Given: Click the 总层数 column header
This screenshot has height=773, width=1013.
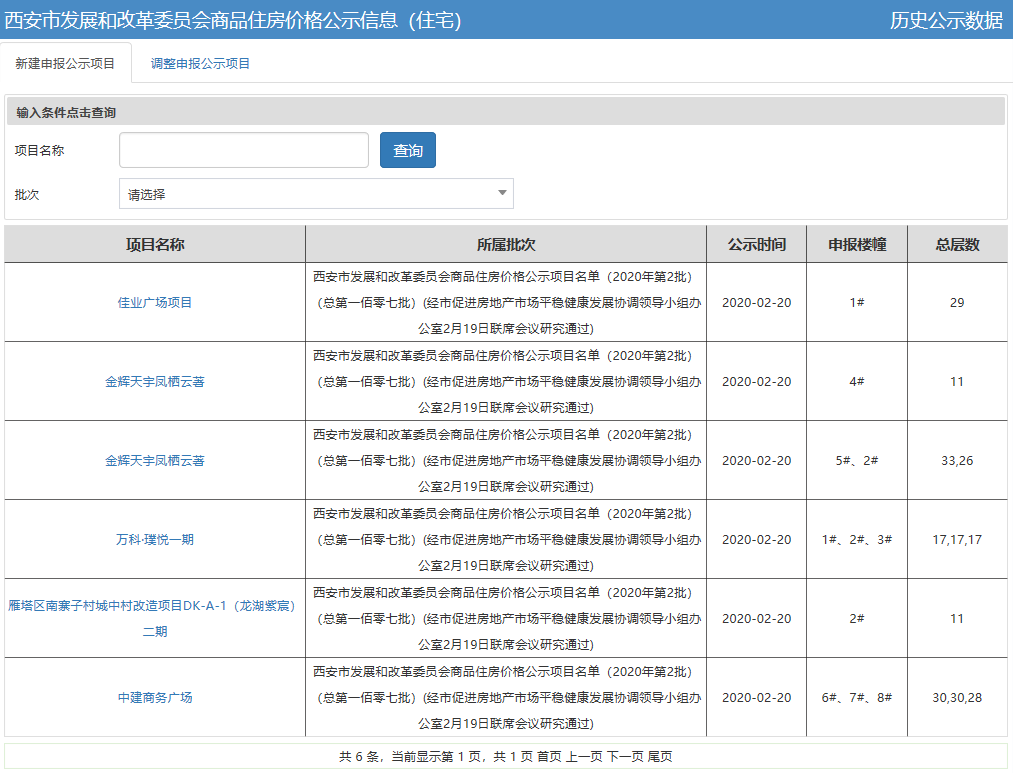Looking at the screenshot, I should (x=957, y=244).
